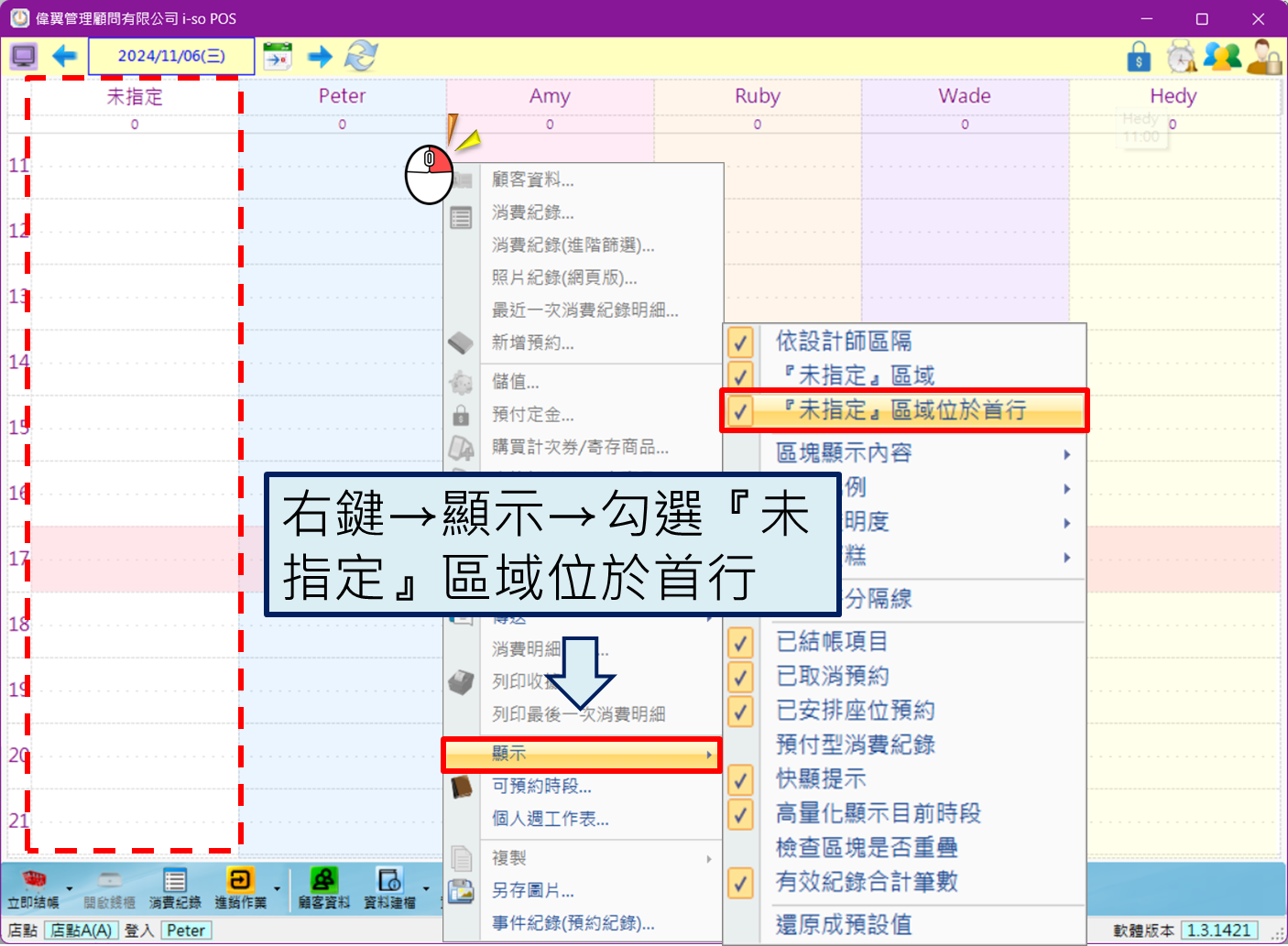Viewport: 1288px width, 946px height.
Task: Open dropdown arrow next to 資料建檔
Action: click(426, 888)
